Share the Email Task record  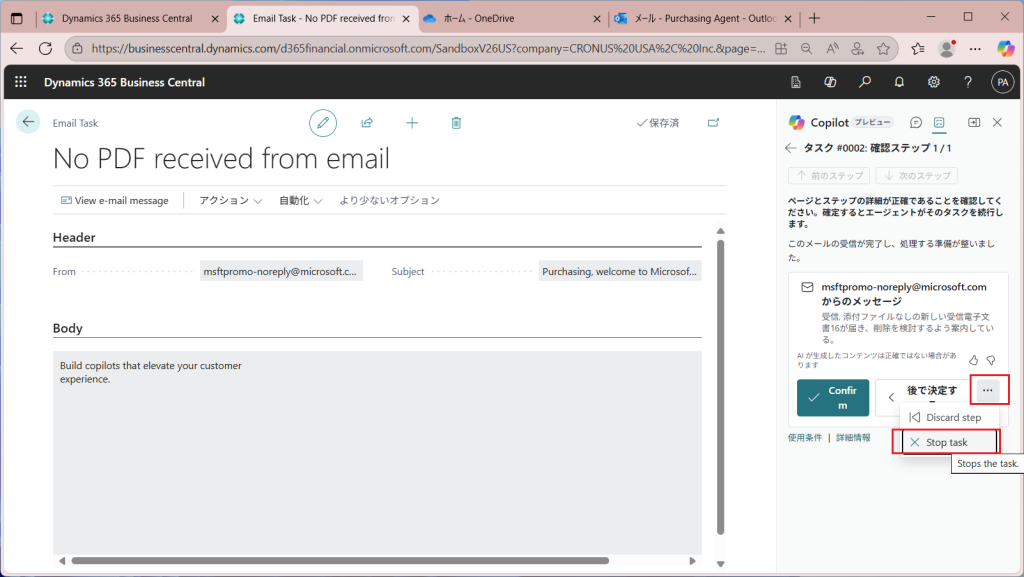[x=367, y=123]
